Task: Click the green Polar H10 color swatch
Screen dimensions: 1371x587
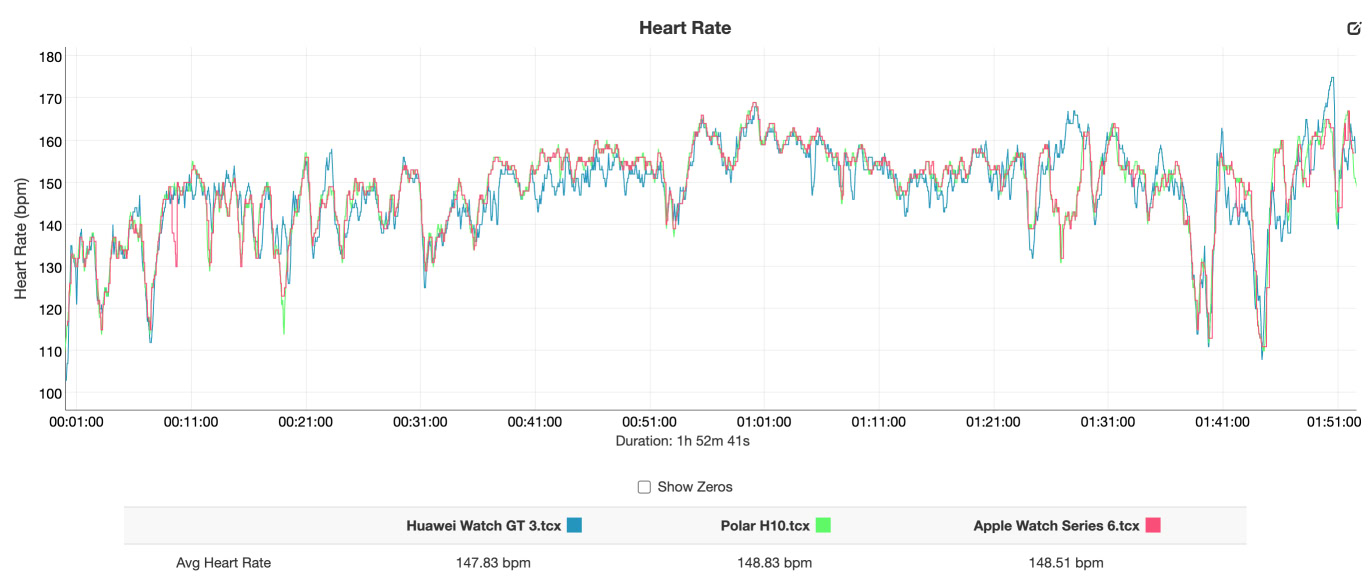Action: (x=823, y=525)
